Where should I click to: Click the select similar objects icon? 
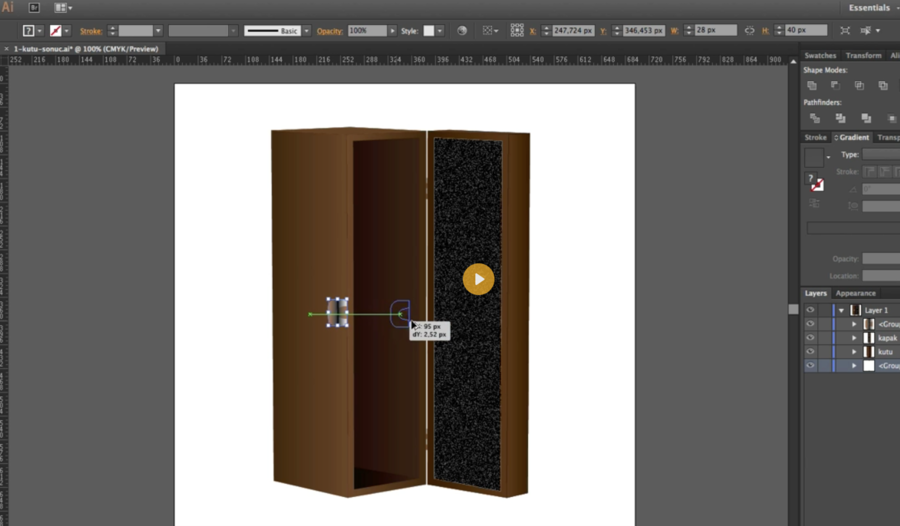pyautogui.click(x=866, y=30)
